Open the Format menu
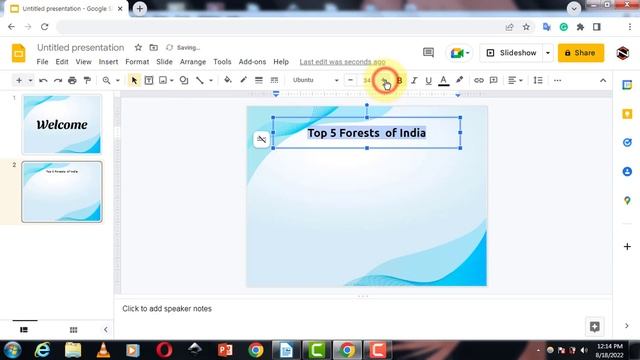This screenshot has width=640, height=360. (x=137, y=62)
